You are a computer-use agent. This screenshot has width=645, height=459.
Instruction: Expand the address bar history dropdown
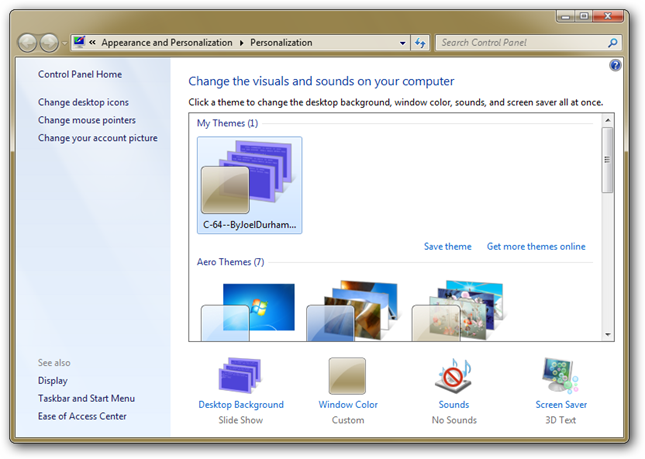pos(402,43)
